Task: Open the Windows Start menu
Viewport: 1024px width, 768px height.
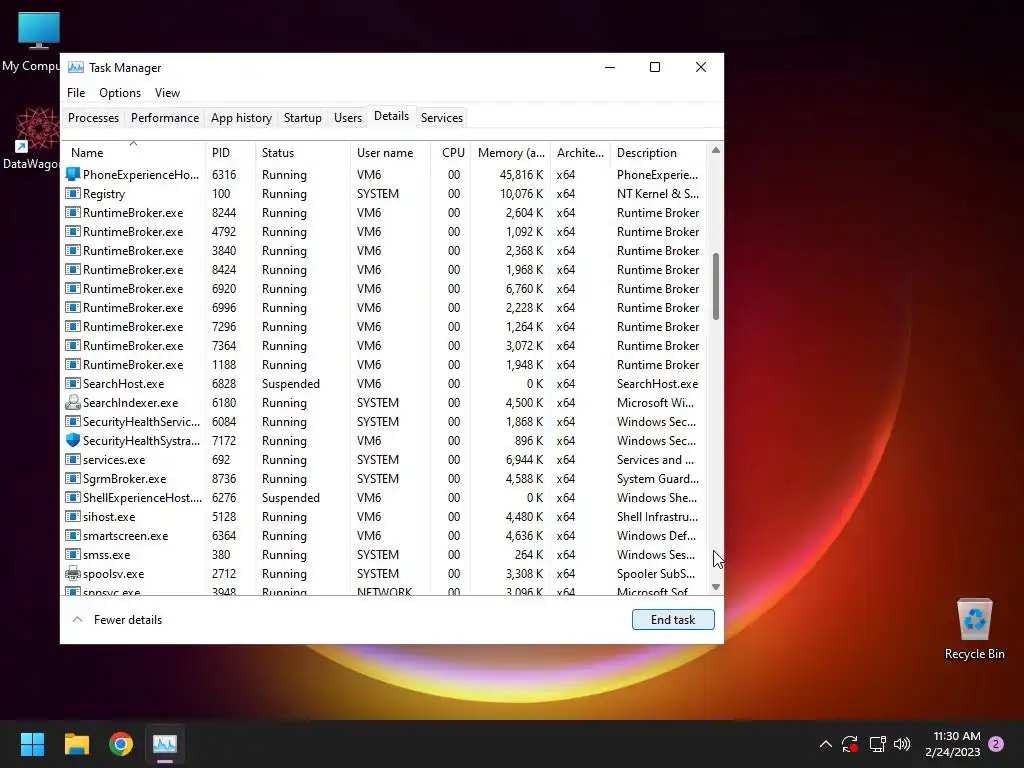Action: 32,744
